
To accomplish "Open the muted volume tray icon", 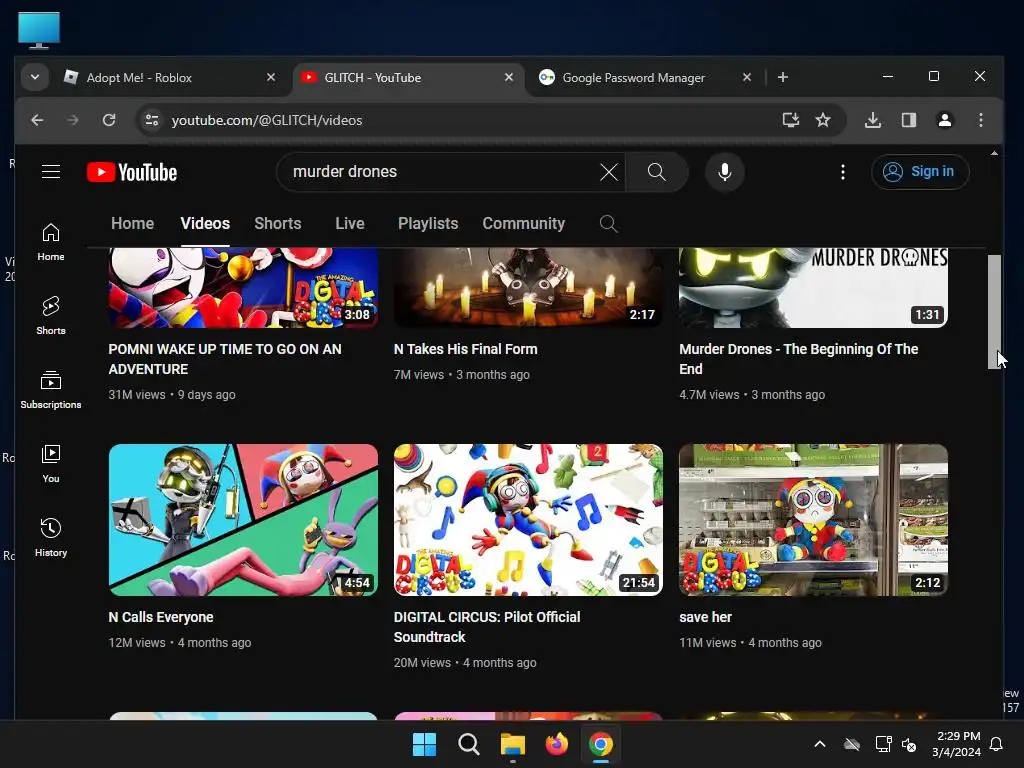I will pos(909,744).
